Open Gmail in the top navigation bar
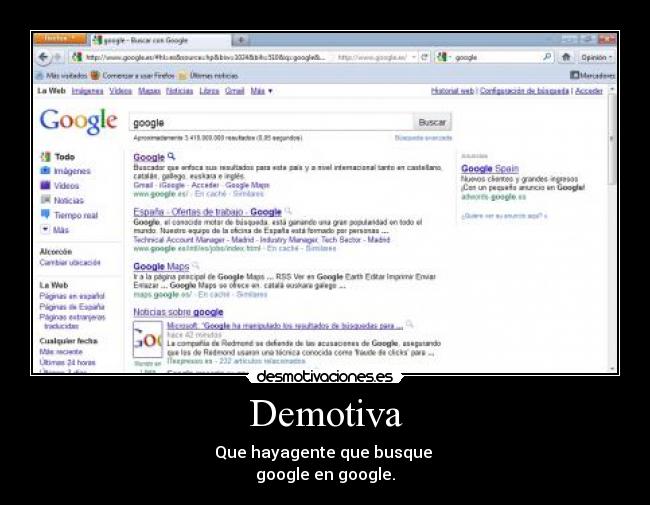This screenshot has width=650, height=505. click(x=235, y=91)
